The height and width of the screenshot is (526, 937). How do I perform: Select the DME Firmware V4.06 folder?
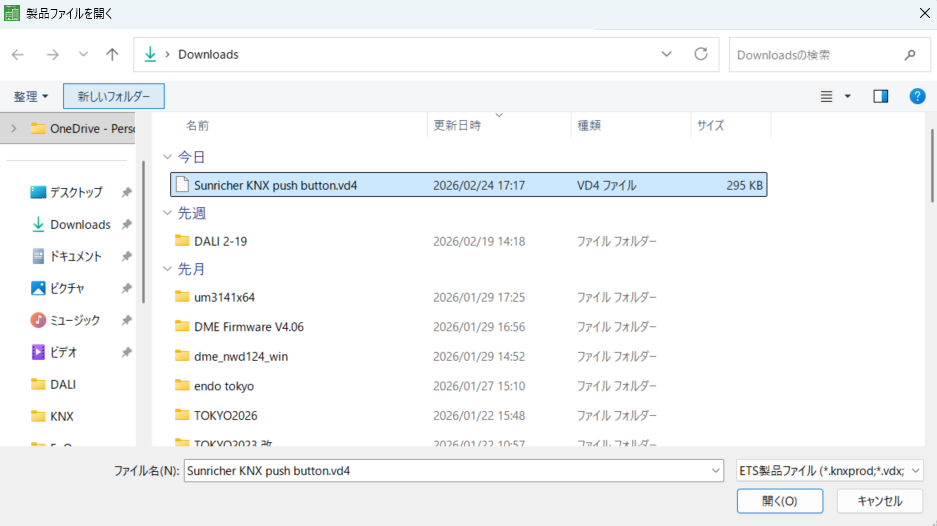[249, 326]
